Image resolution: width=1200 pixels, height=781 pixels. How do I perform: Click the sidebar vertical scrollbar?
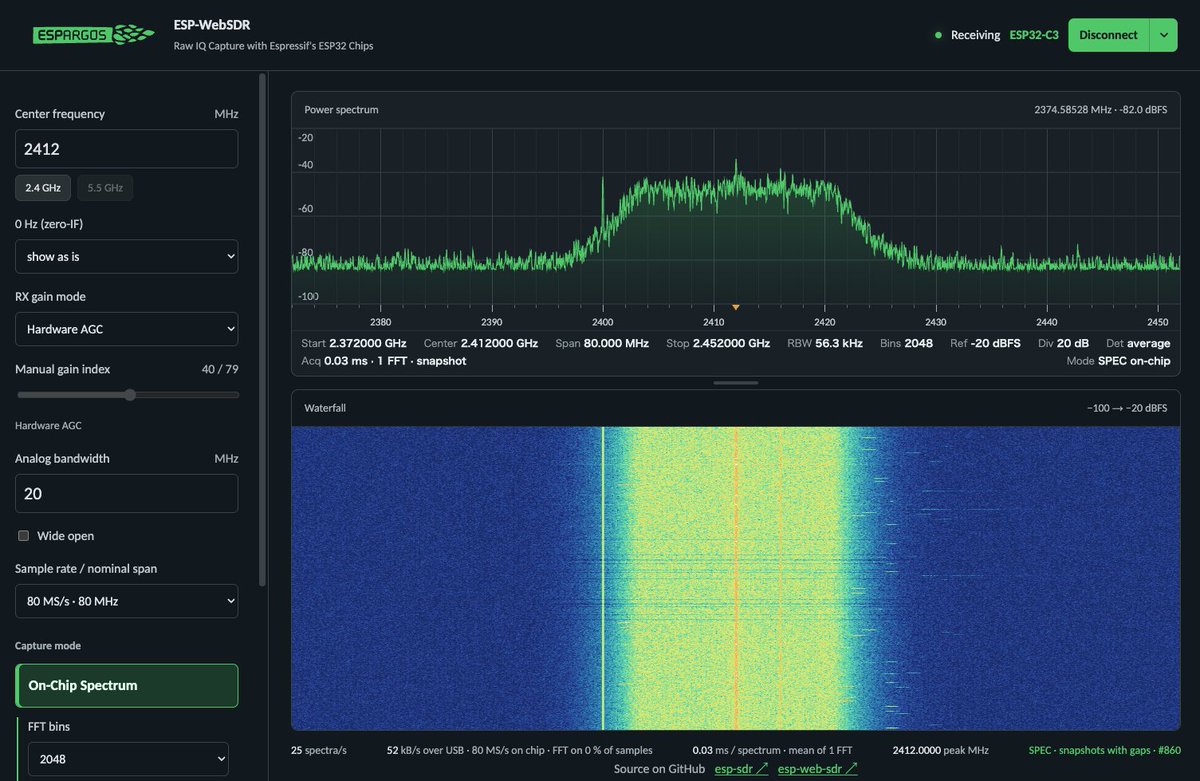[x=263, y=330]
